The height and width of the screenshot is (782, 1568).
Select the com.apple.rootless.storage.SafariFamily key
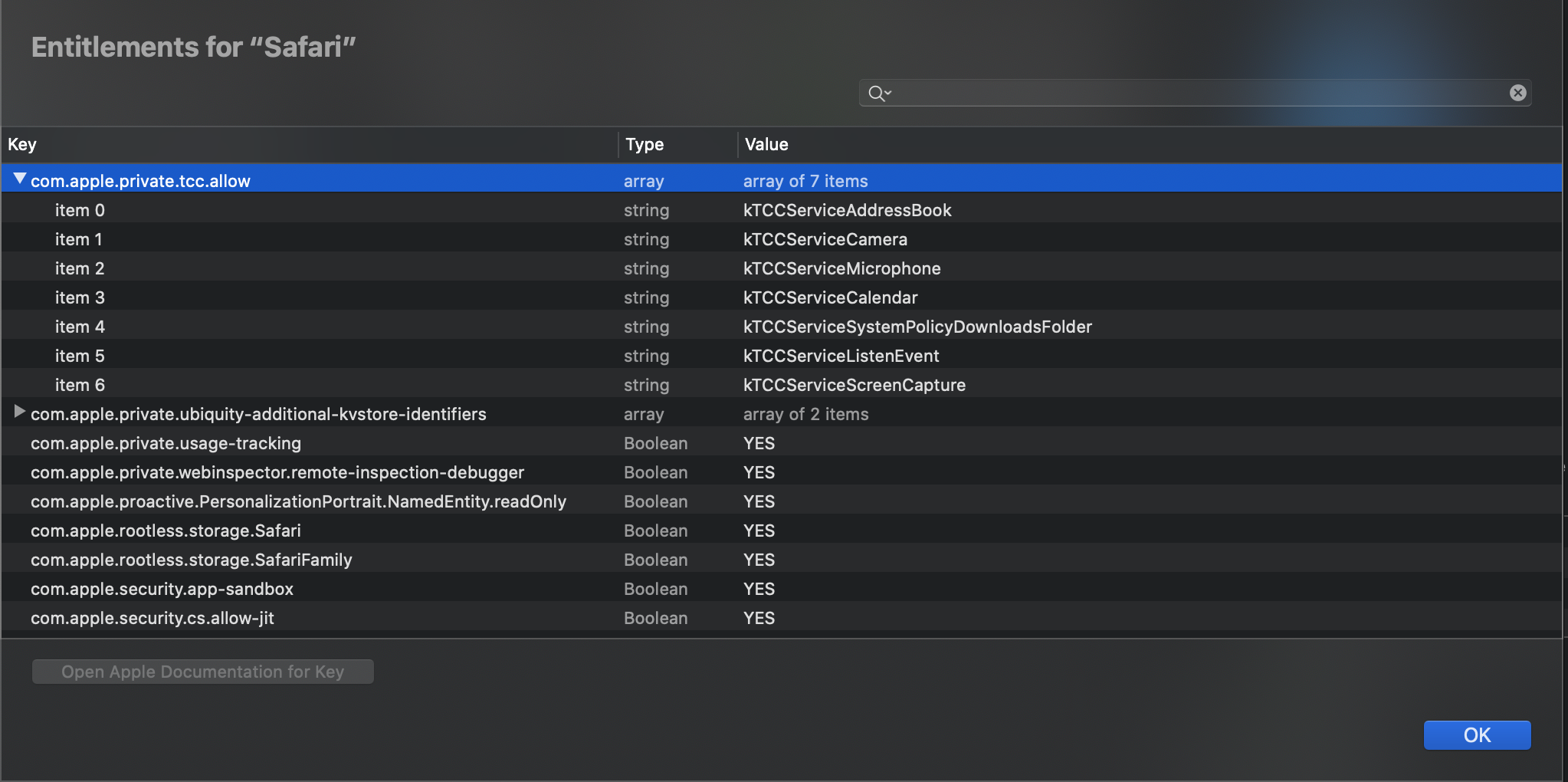[x=191, y=560]
